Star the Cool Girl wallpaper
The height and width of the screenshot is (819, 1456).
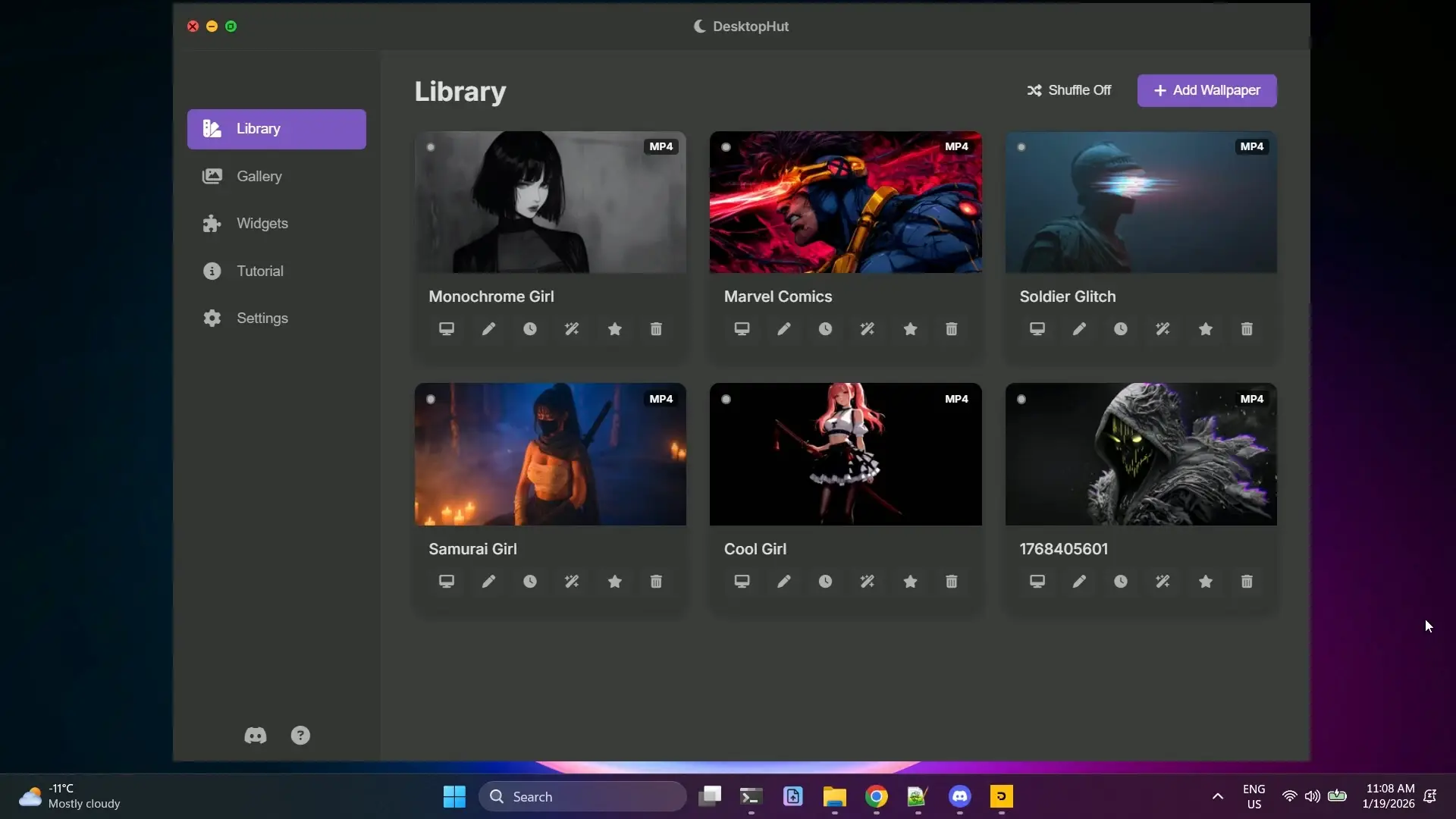[910, 582]
